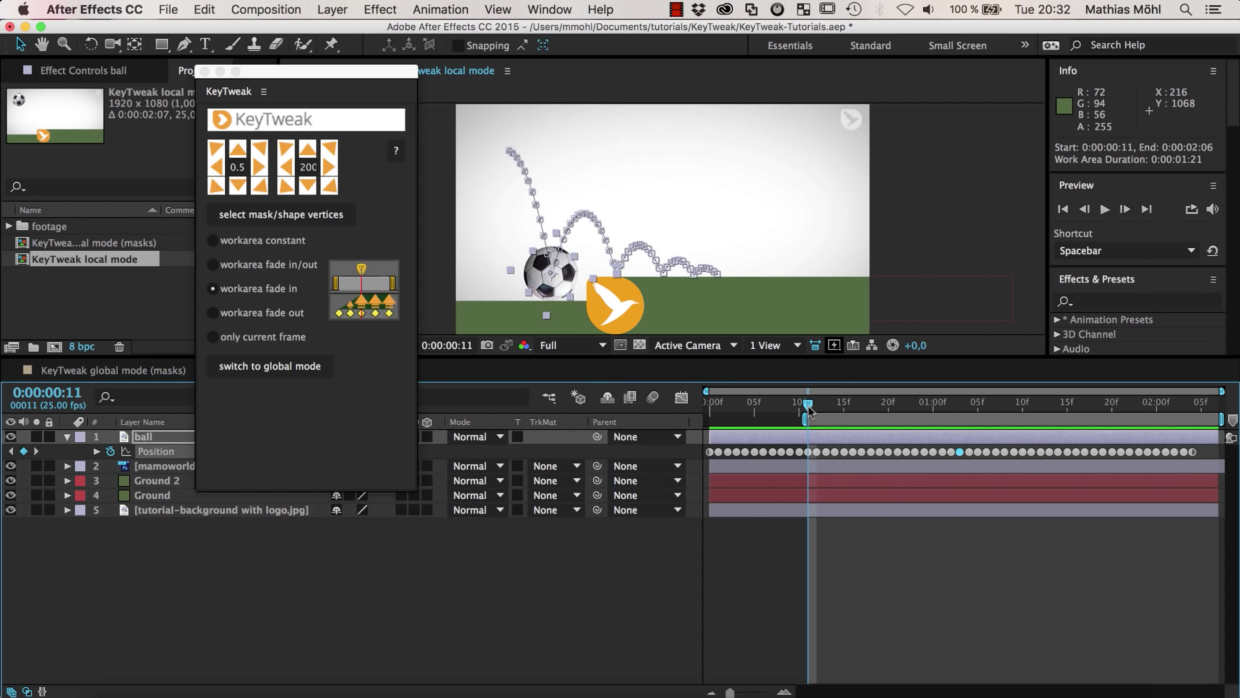Mute audio in the Preview panel
This screenshot has height=698, width=1240.
pos(1213,209)
